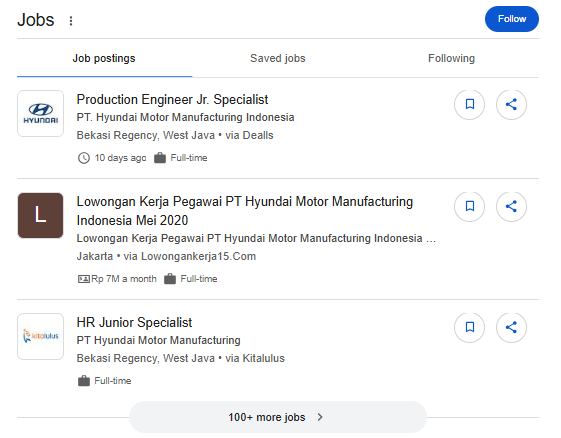
Task: Share the HR Junior Specialist job
Action: [511, 327]
